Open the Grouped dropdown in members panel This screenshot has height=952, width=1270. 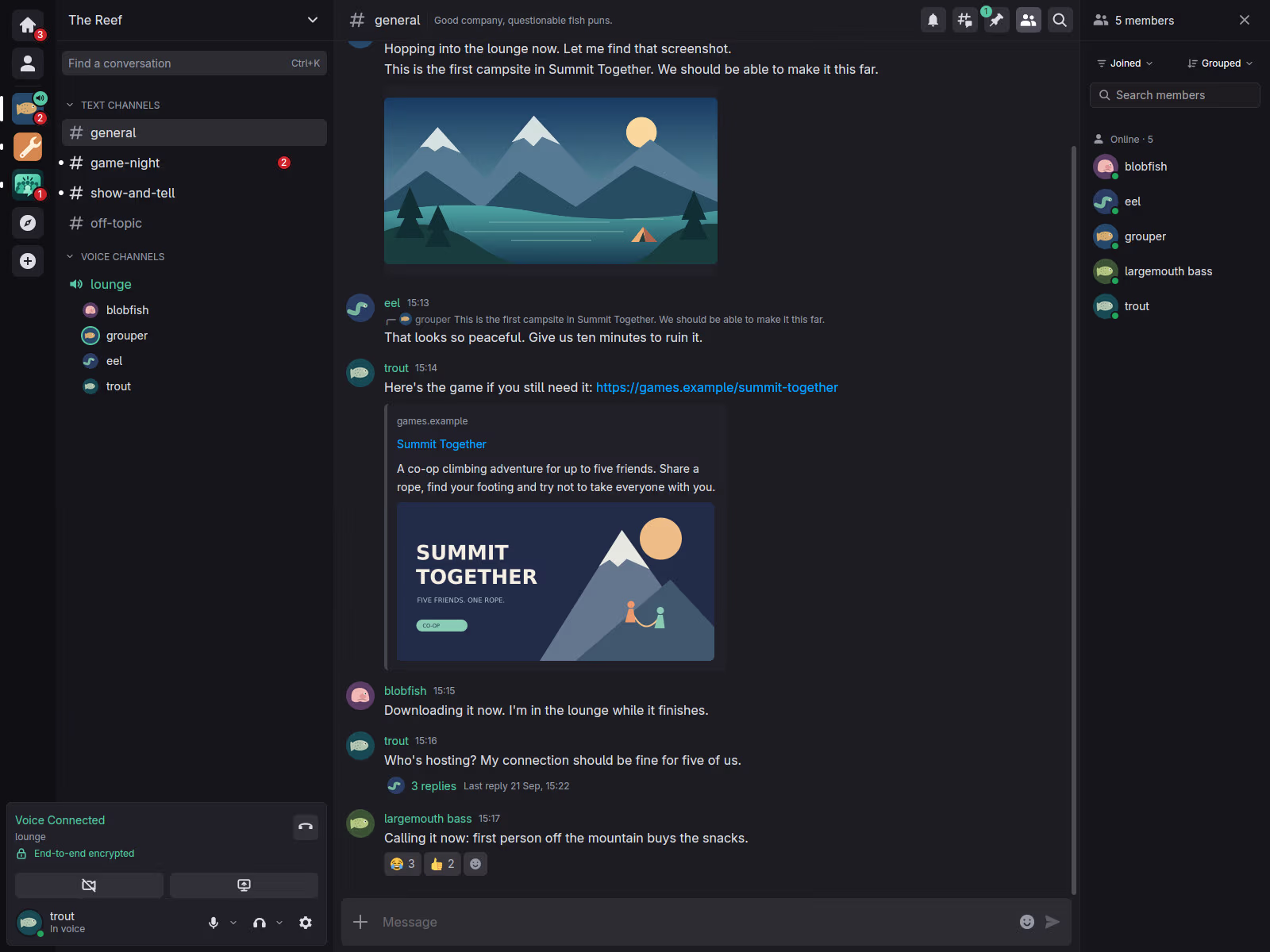click(x=1220, y=63)
